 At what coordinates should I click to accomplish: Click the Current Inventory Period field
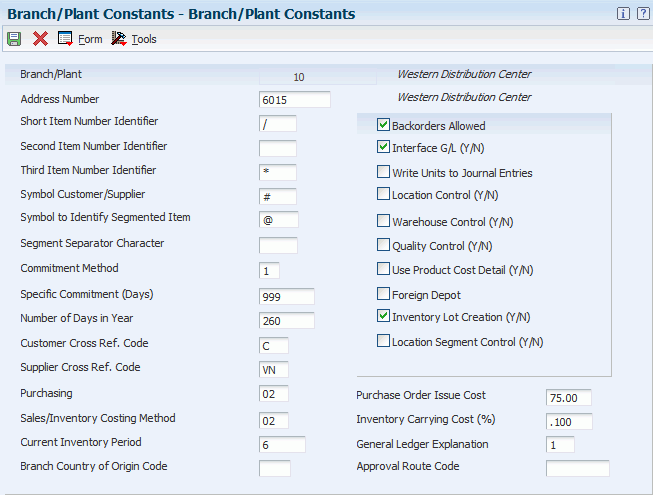282,445
